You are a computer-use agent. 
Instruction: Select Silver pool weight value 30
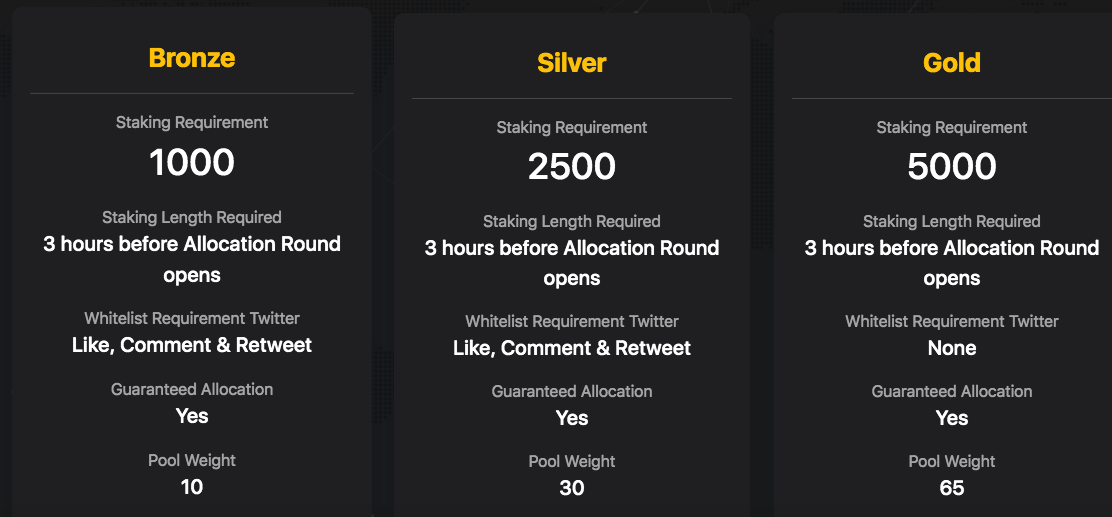click(572, 488)
